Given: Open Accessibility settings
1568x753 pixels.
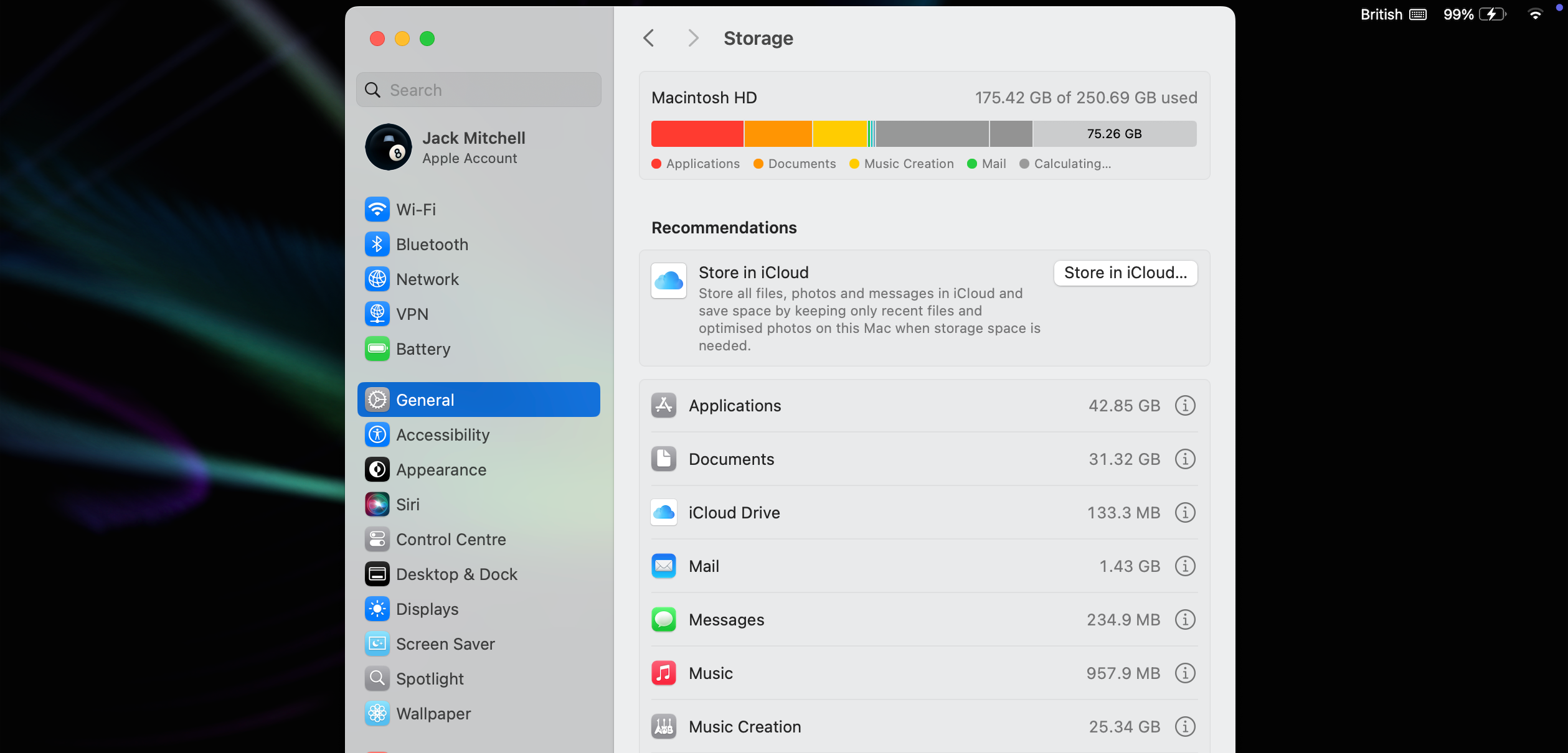Looking at the screenshot, I should click(x=478, y=435).
